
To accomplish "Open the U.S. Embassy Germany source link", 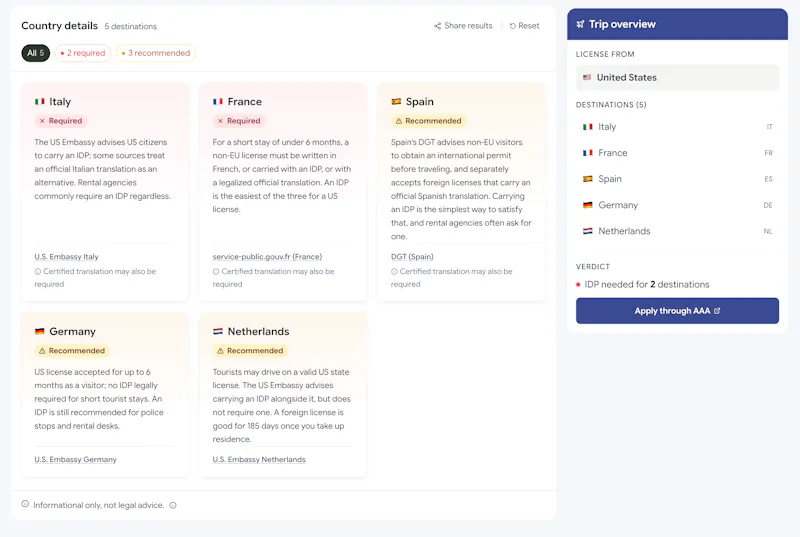I will (76, 459).
